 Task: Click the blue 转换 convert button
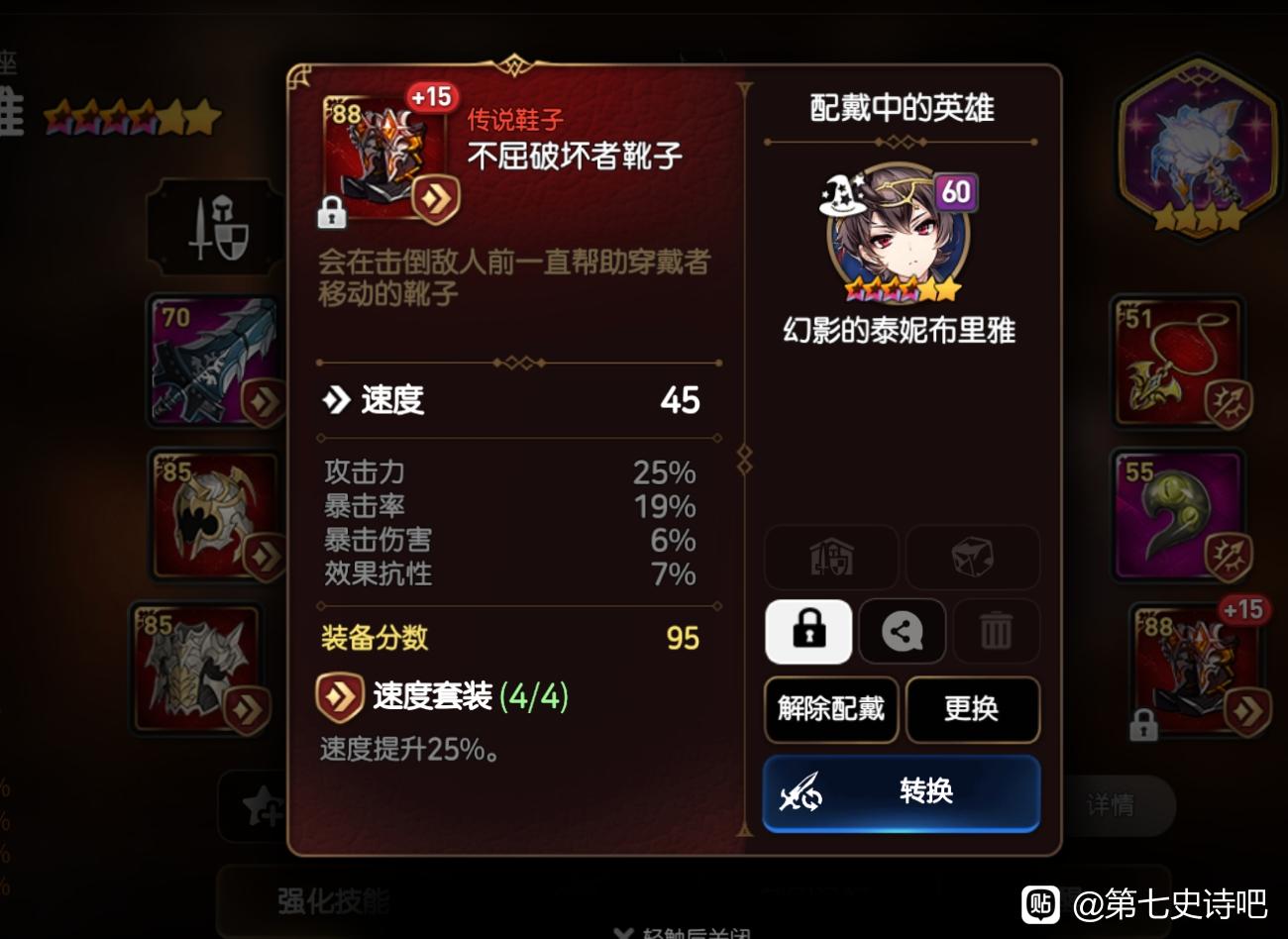pos(902,792)
